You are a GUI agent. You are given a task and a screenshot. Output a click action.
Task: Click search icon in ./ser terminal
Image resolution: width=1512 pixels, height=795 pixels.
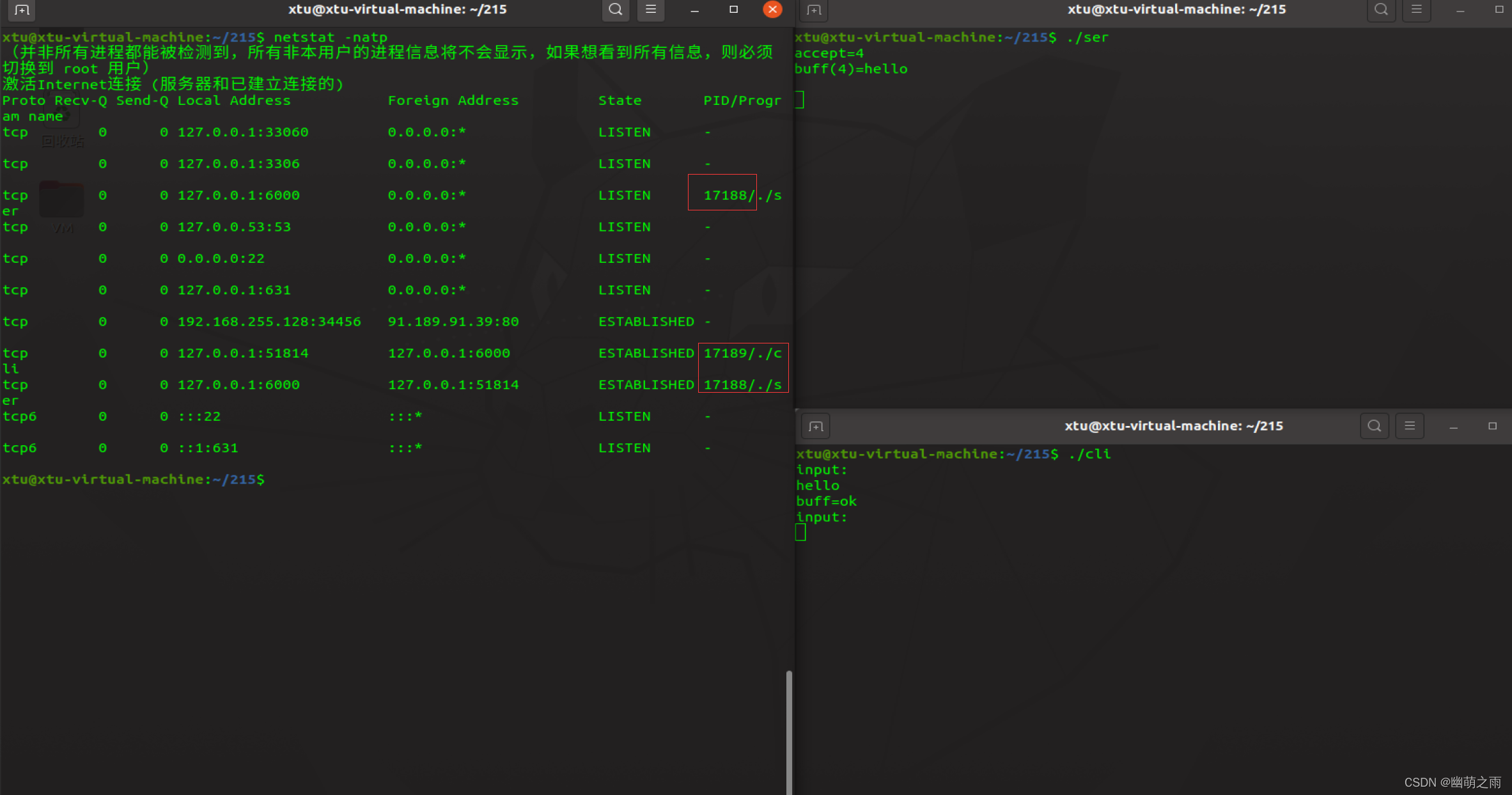1381,10
